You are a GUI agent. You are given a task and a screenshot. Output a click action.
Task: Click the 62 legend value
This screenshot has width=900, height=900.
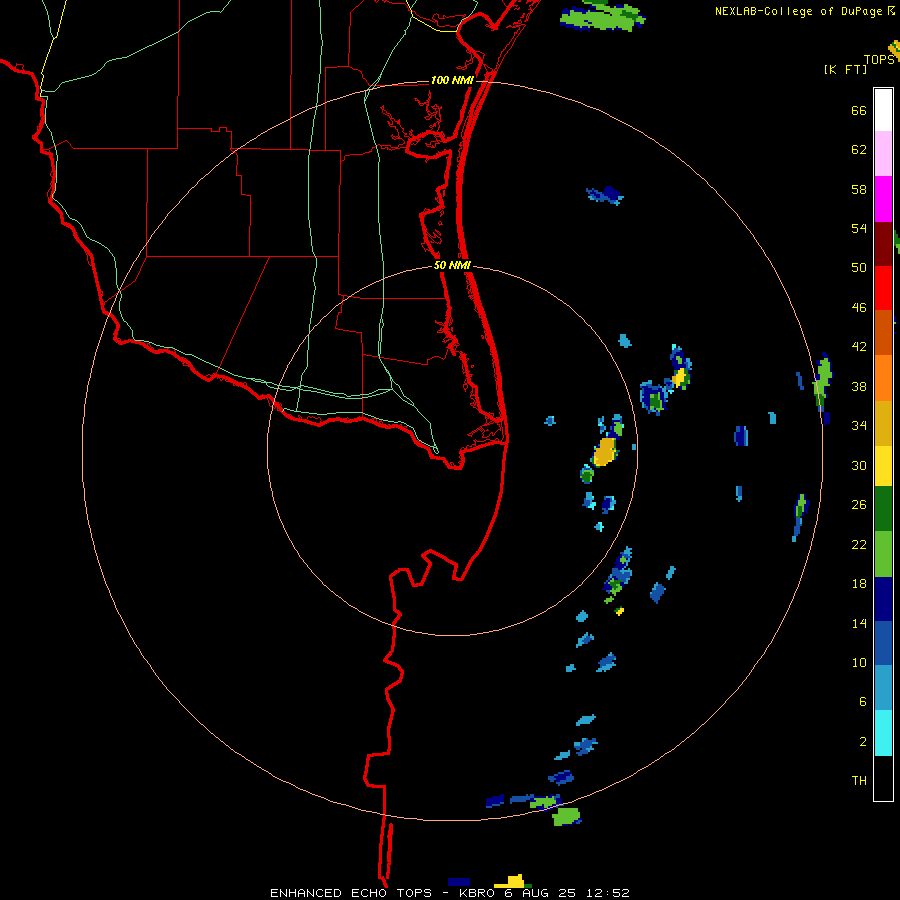pyautogui.click(x=859, y=150)
